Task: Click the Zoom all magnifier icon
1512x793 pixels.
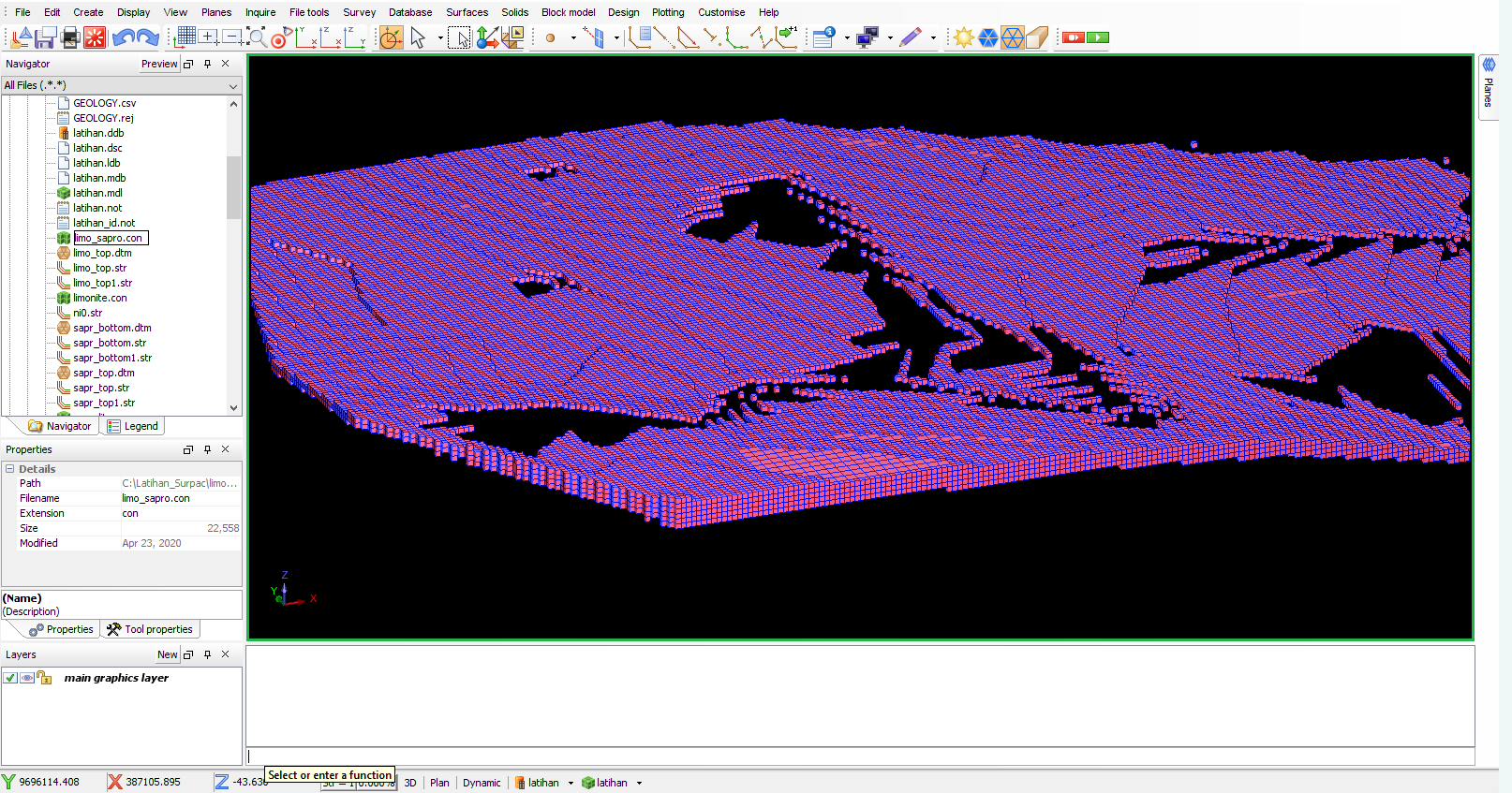Action: [x=256, y=37]
